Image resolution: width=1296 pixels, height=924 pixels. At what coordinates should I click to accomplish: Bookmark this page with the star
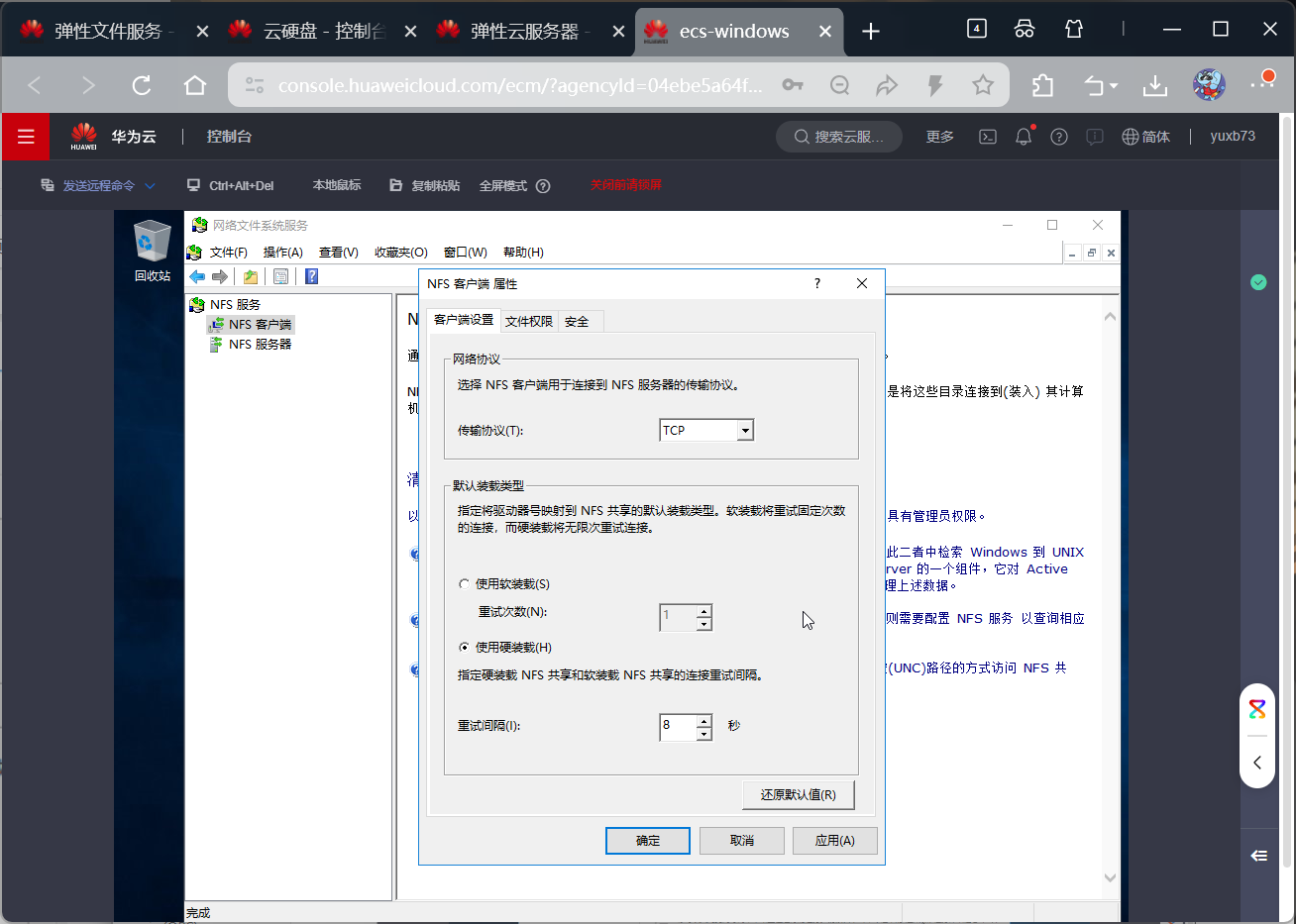pos(983,85)
